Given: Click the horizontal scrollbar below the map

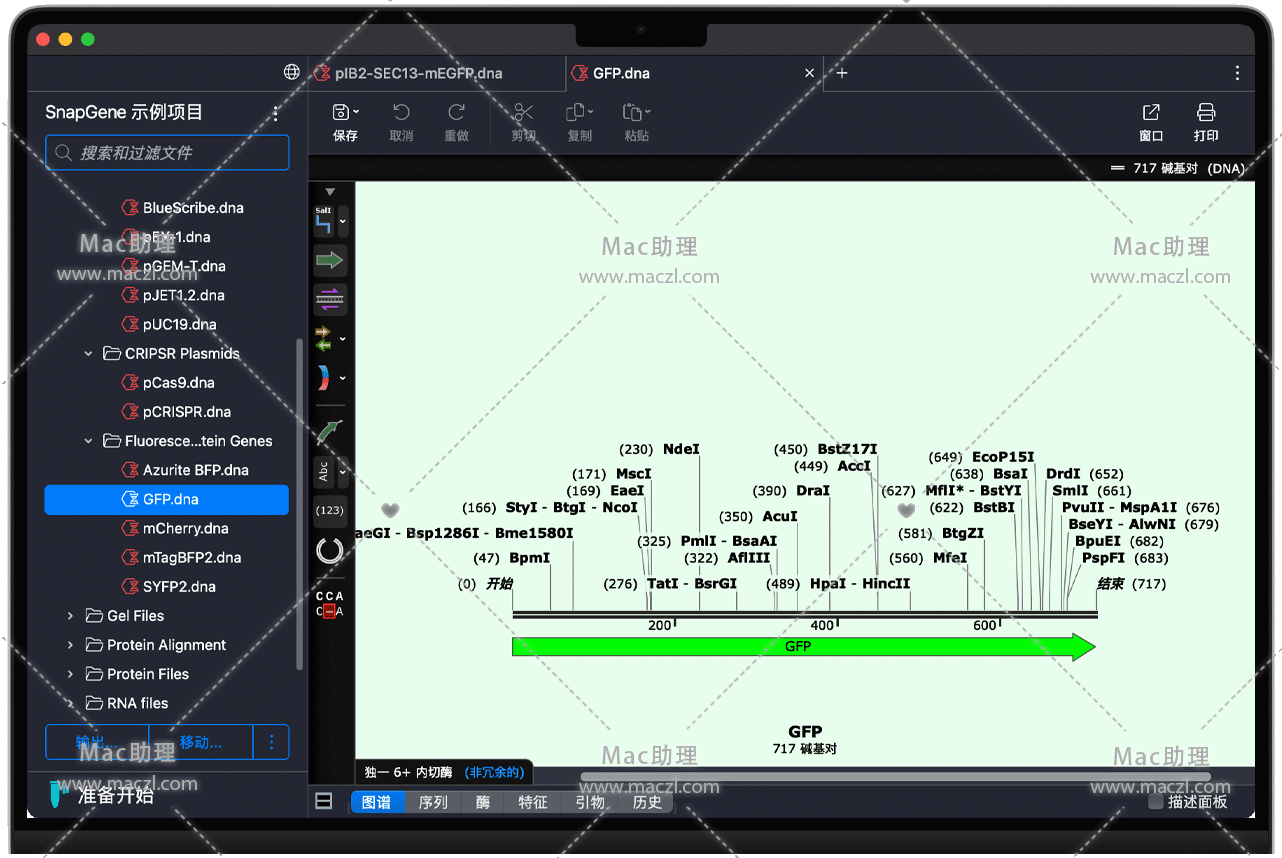Looking at the screenshot, I should tap(895, 776).
